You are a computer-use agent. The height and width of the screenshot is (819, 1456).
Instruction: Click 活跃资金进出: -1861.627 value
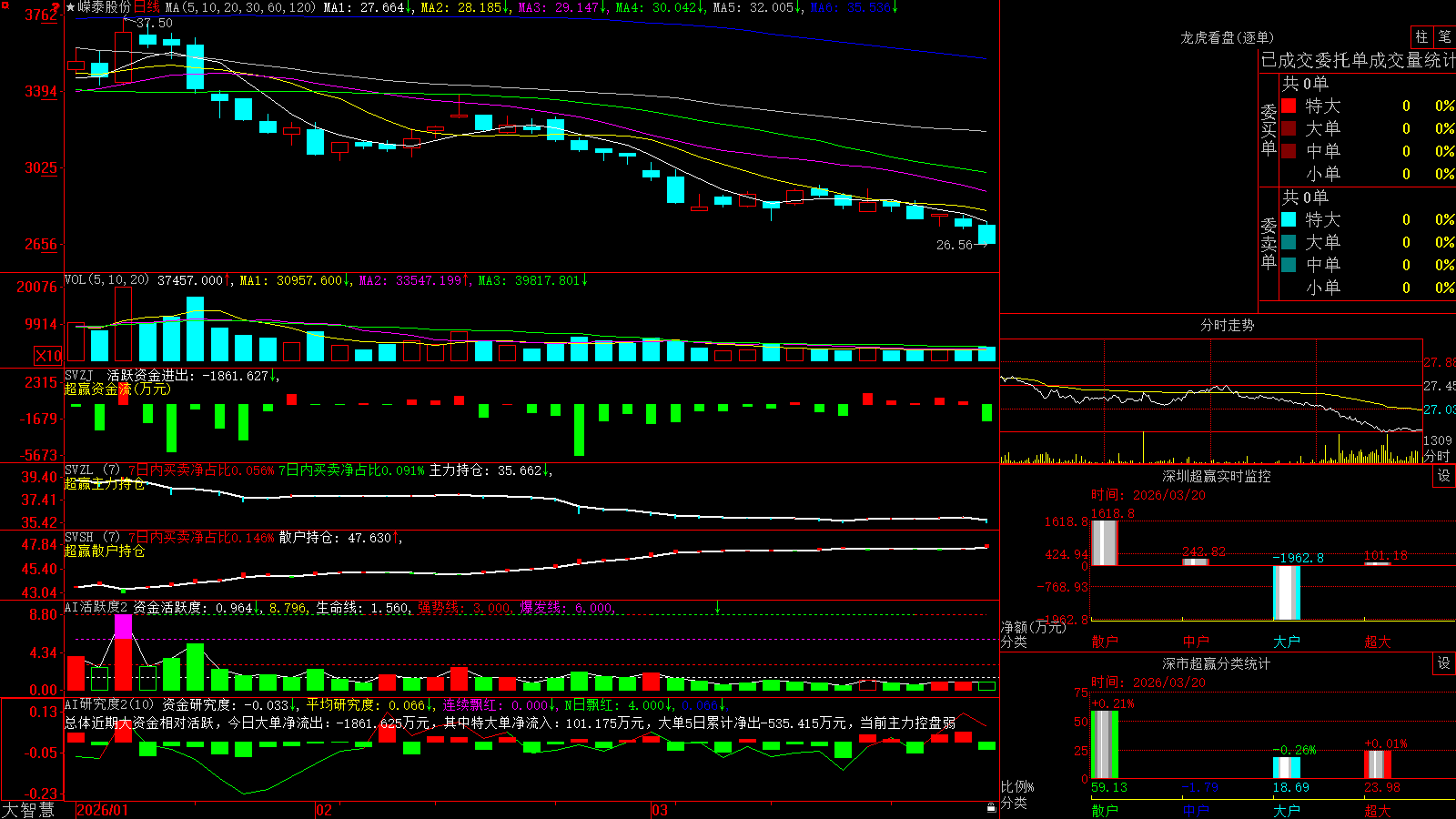click(188, 375)
